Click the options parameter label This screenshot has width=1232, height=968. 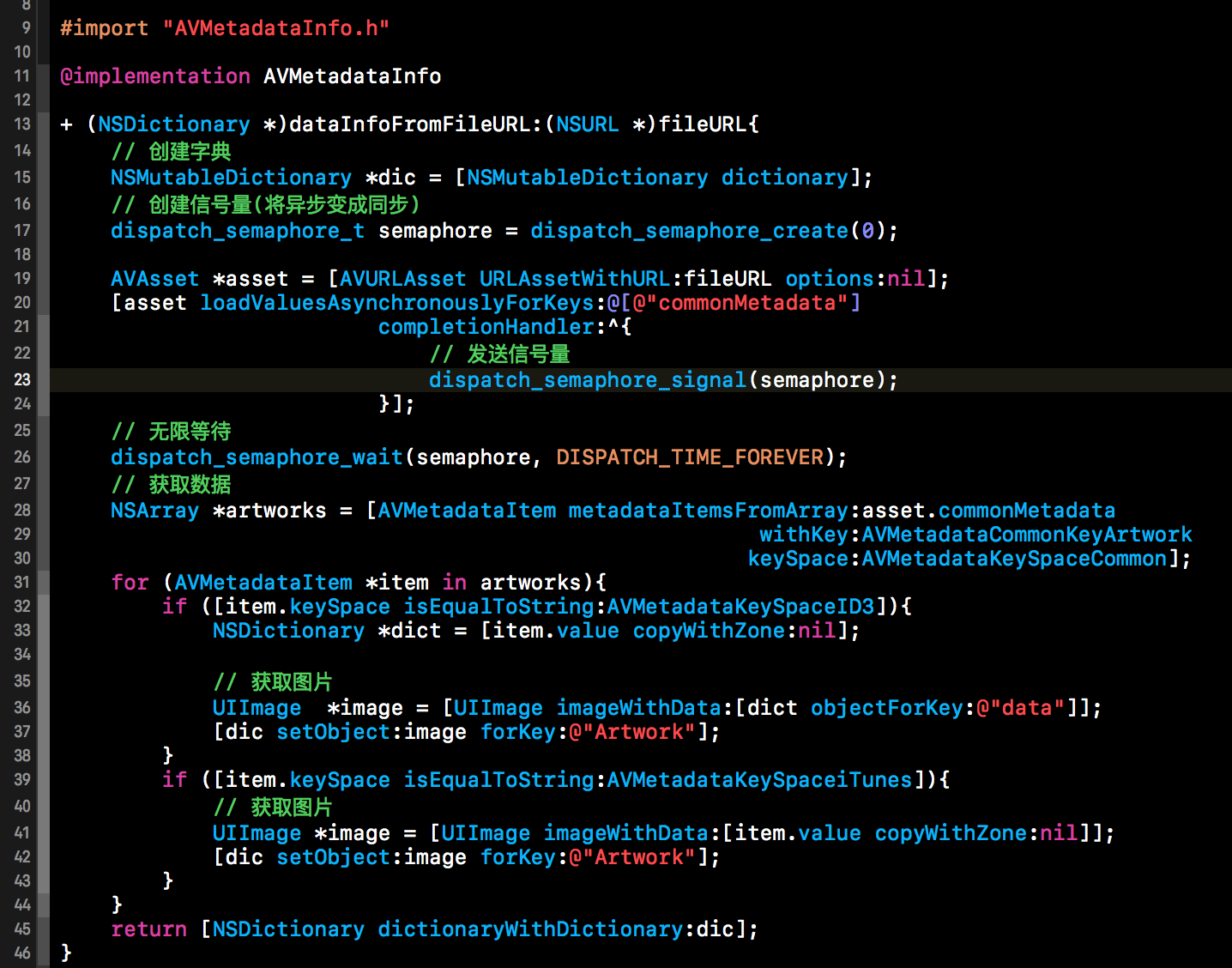click(x=830, y=279)
